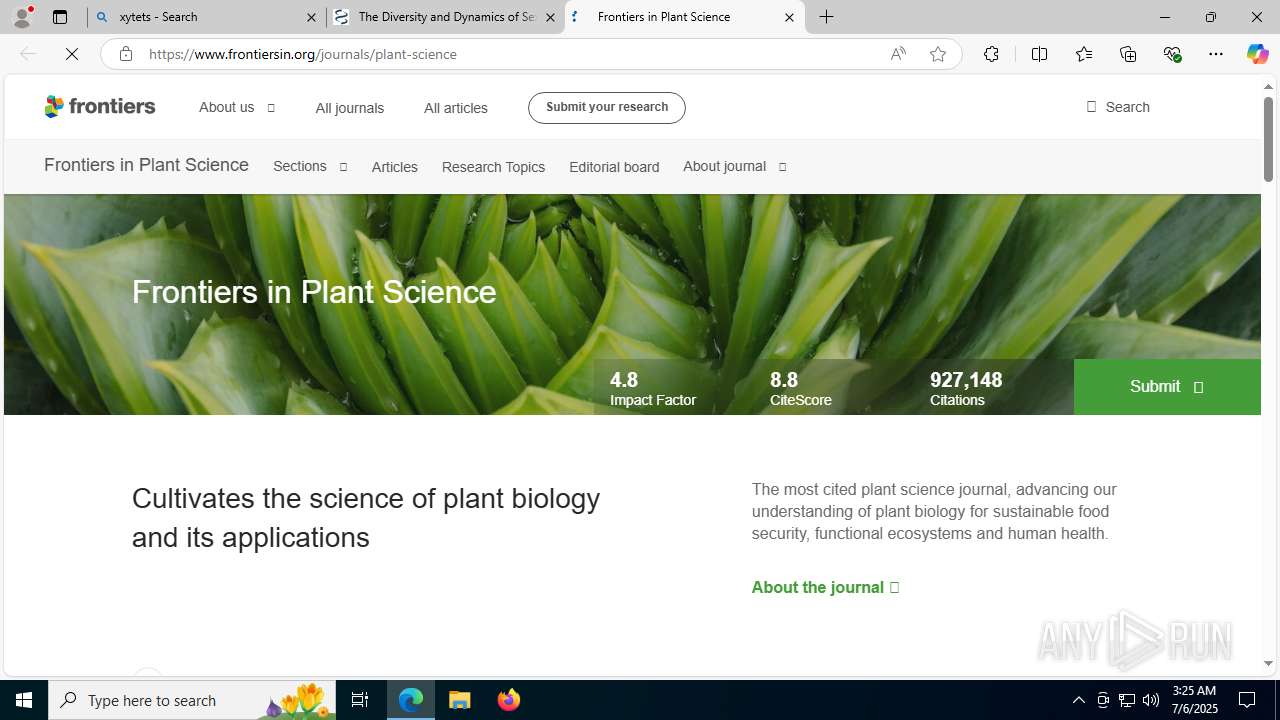Close the Diversity and Dynamics tab
Image resolution: width=1280 pixels, height=720 pixels.
[x=550, y=17]
